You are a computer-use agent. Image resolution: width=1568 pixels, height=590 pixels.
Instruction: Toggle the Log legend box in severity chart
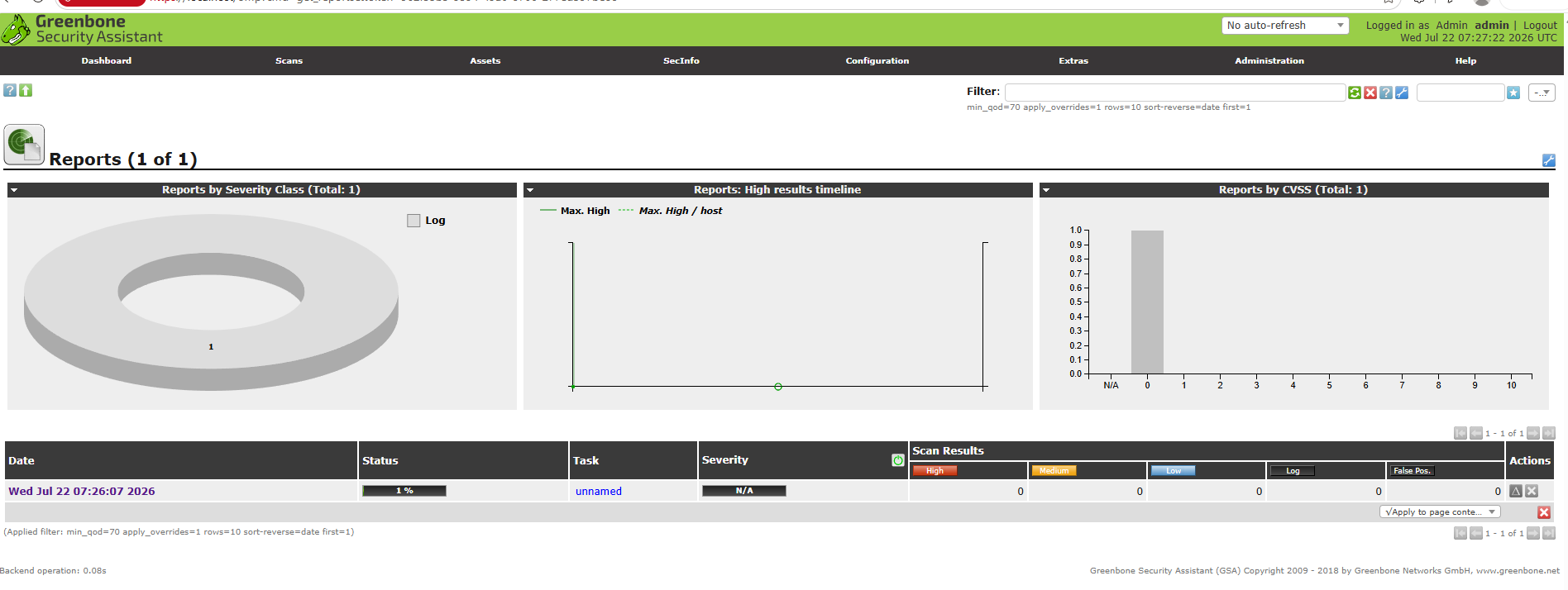pos(414,221)
